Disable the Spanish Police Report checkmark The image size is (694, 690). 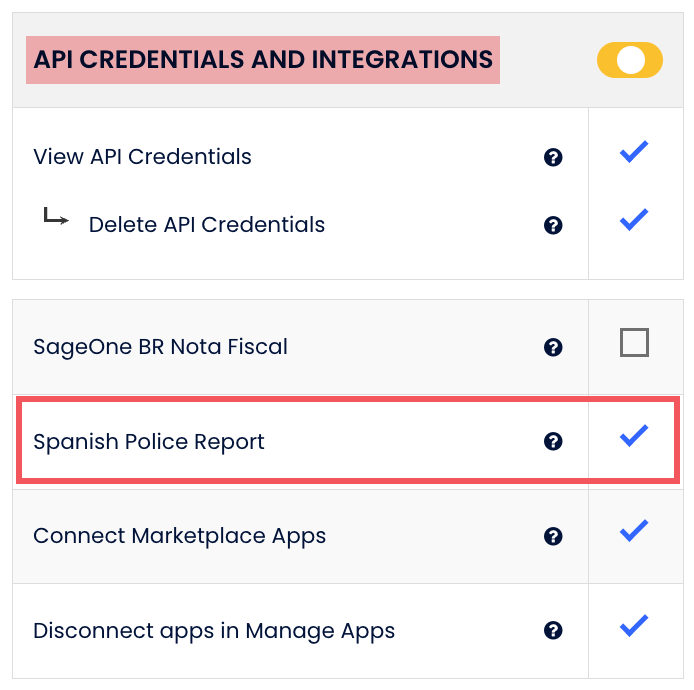(634, 436)
